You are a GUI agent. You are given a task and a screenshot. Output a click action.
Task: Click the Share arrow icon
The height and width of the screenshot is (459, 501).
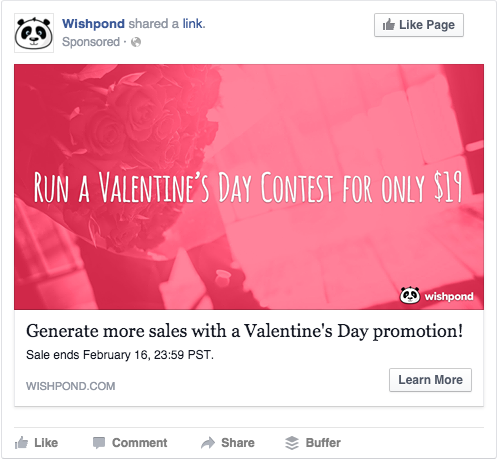(208, 443)
